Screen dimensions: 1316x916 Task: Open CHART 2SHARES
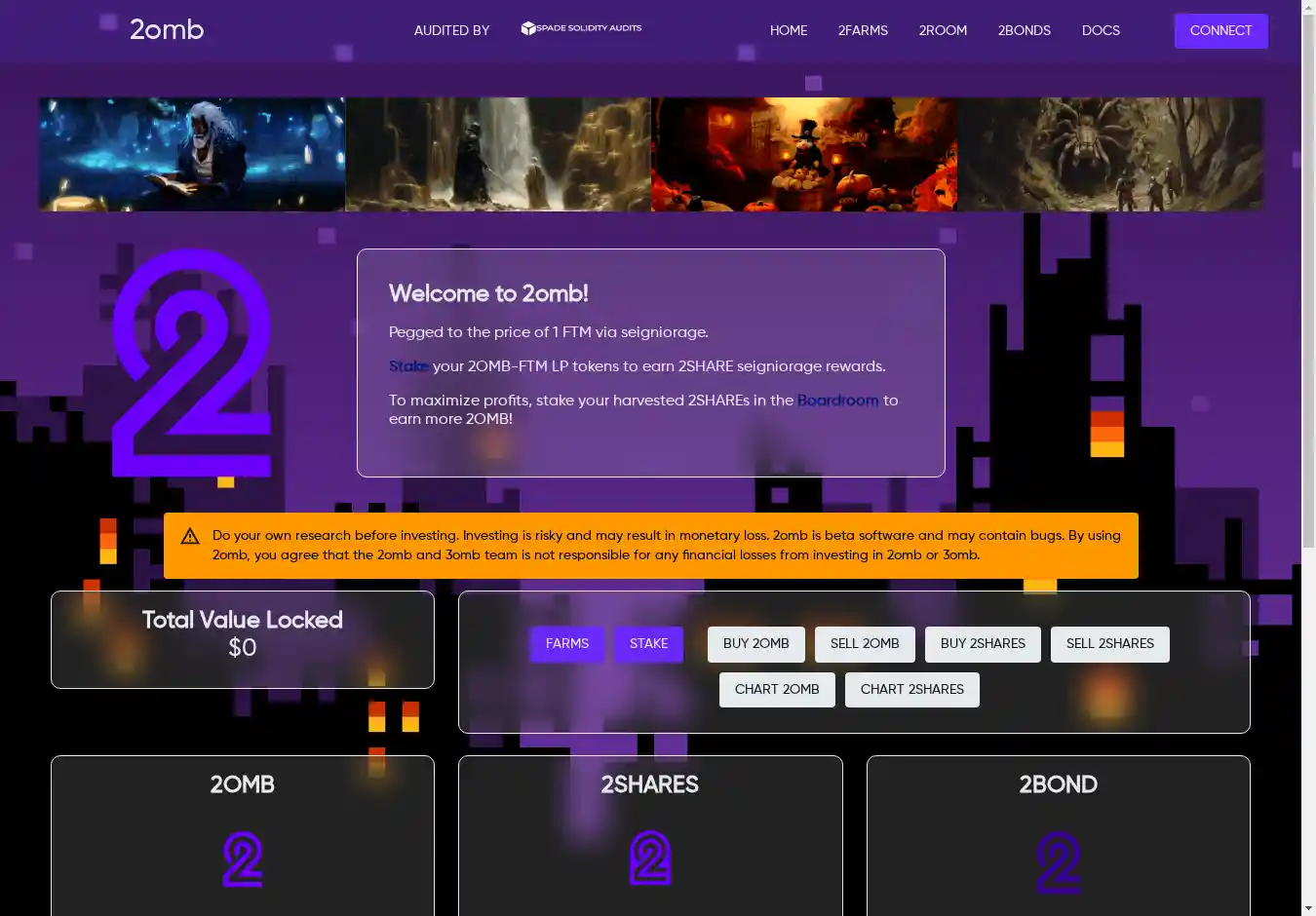click(x=911, y=690)
